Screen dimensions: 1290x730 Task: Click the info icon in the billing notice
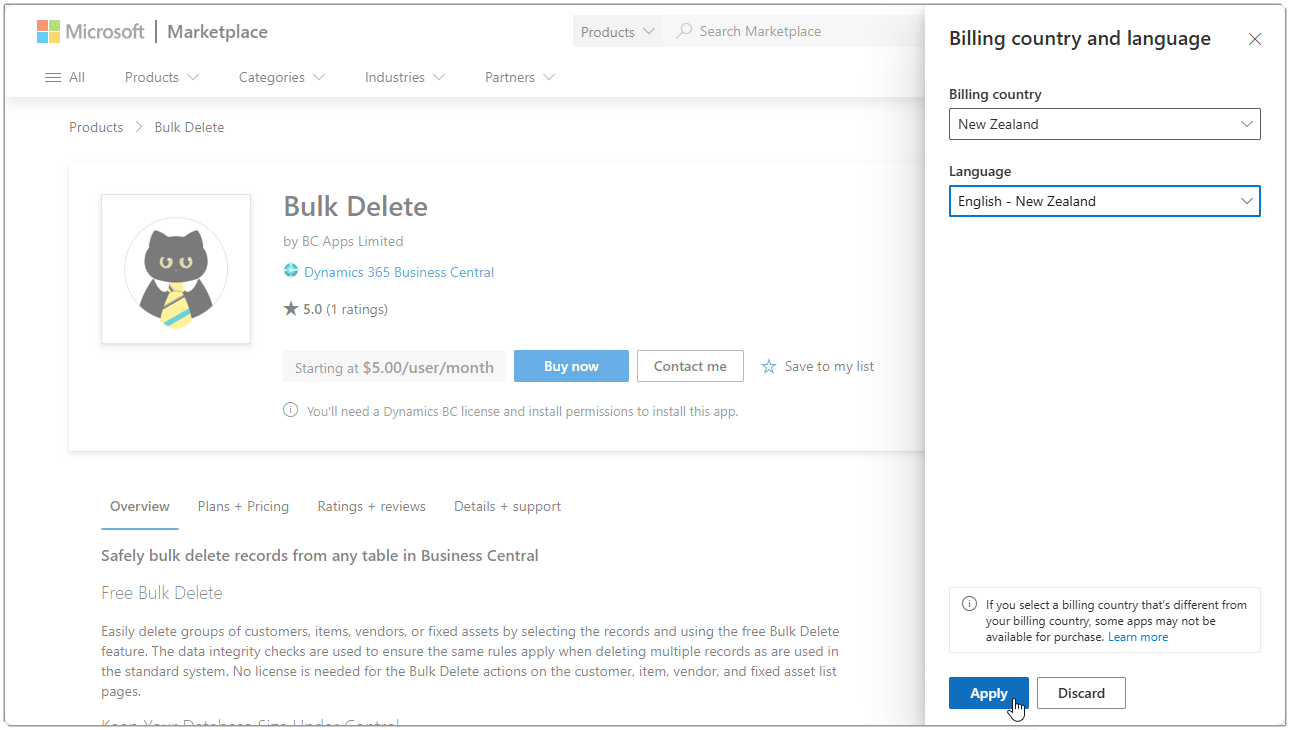pos(968,603)
